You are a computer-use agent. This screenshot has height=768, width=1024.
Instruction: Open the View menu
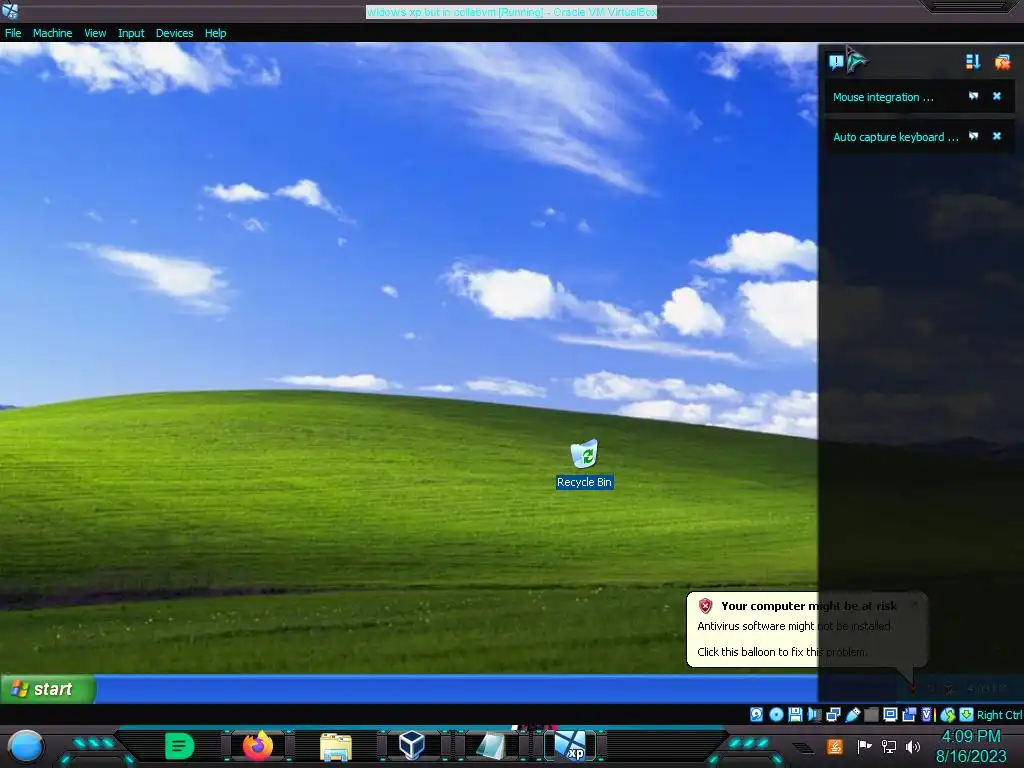point(95,33)
